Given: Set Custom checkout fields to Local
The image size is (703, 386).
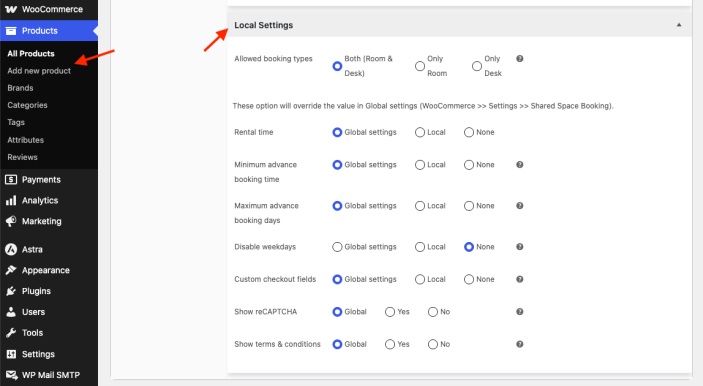Looking at the screenshot, I should click(420, 279).
